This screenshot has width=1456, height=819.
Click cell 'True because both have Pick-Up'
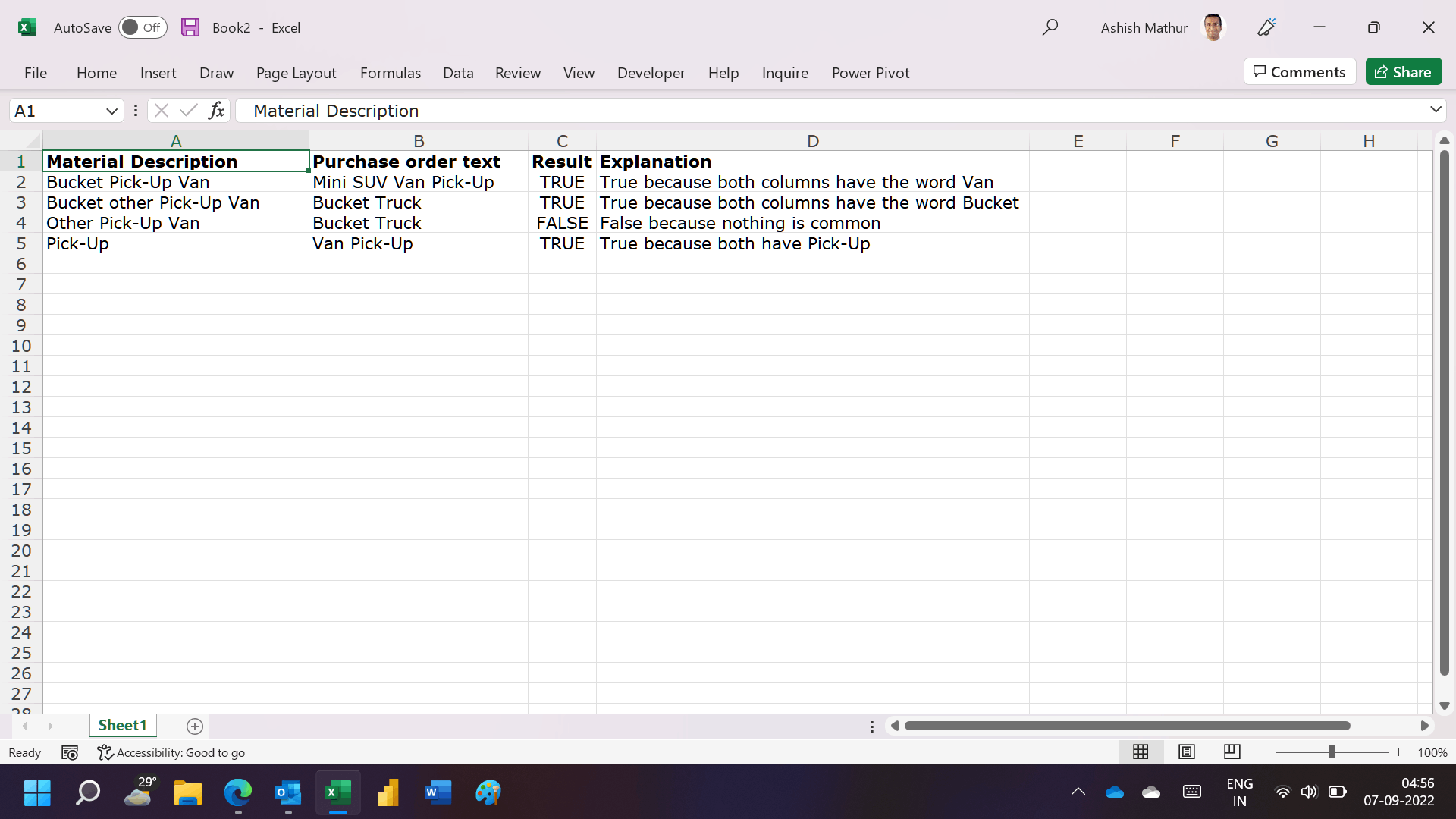813,243
